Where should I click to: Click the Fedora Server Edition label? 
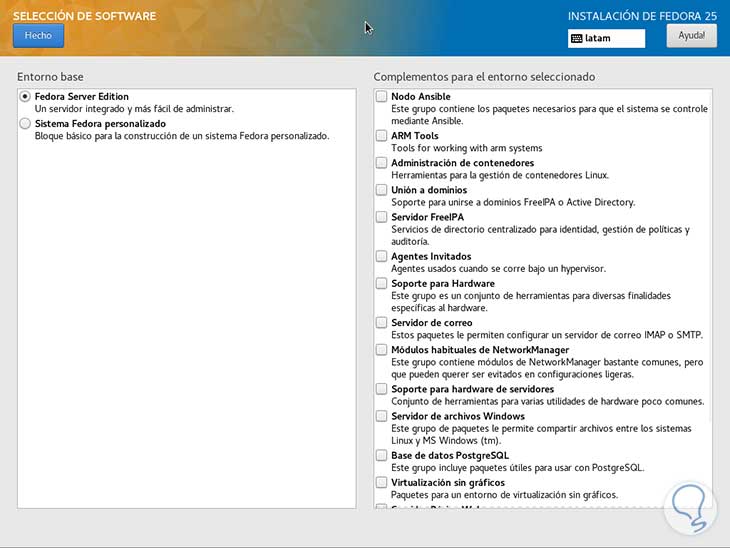[x=81, y=96]
